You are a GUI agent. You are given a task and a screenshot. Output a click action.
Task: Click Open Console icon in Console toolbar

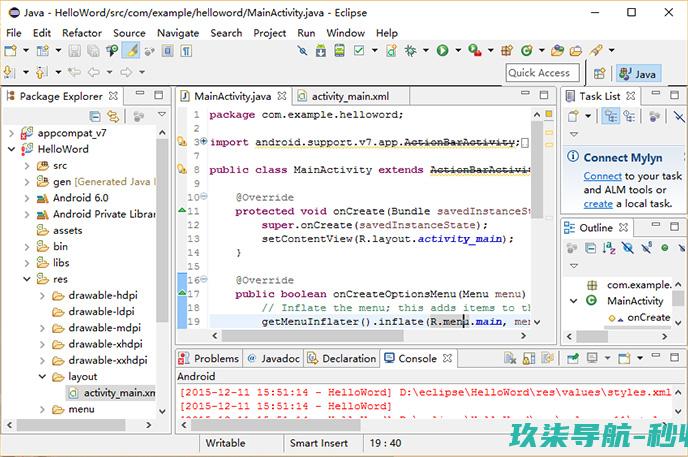click(624, 359)
